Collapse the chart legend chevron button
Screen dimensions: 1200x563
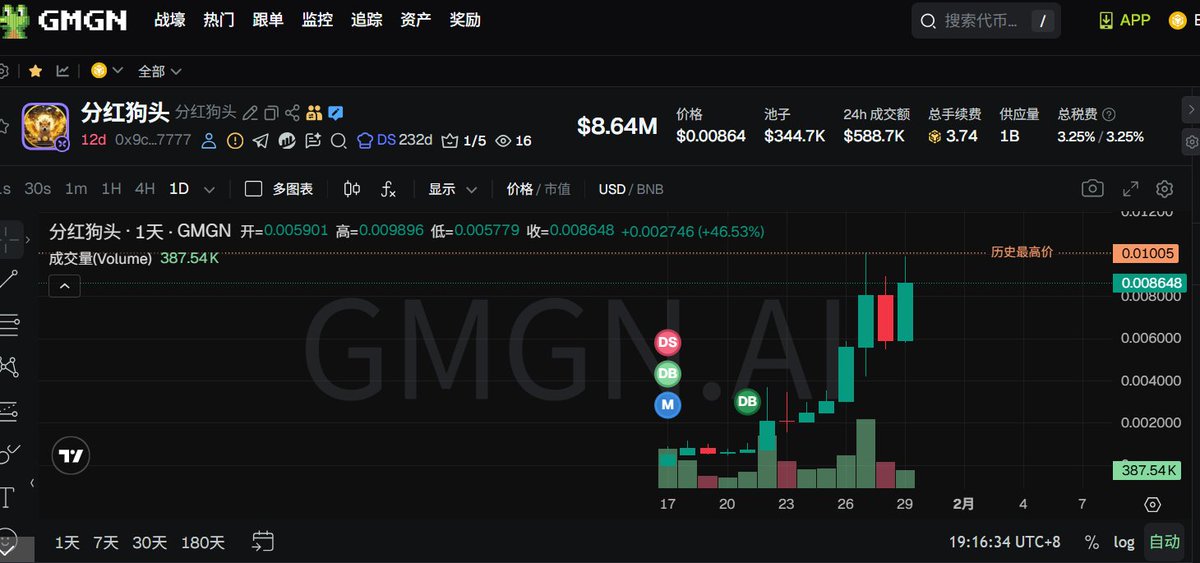63,286
